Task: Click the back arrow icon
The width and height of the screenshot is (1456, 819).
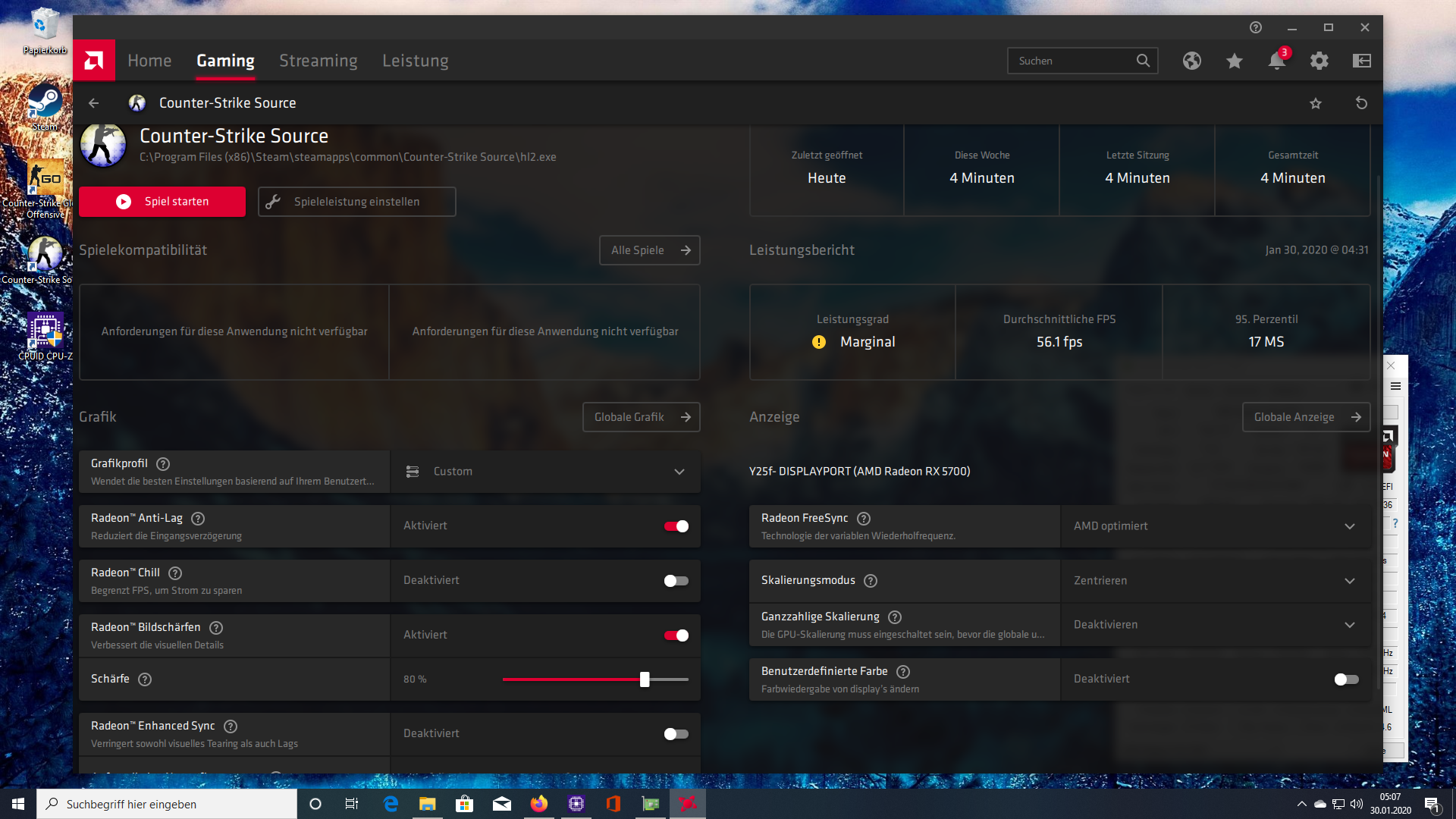Action: pyautogui.click(x=94, y=103)
